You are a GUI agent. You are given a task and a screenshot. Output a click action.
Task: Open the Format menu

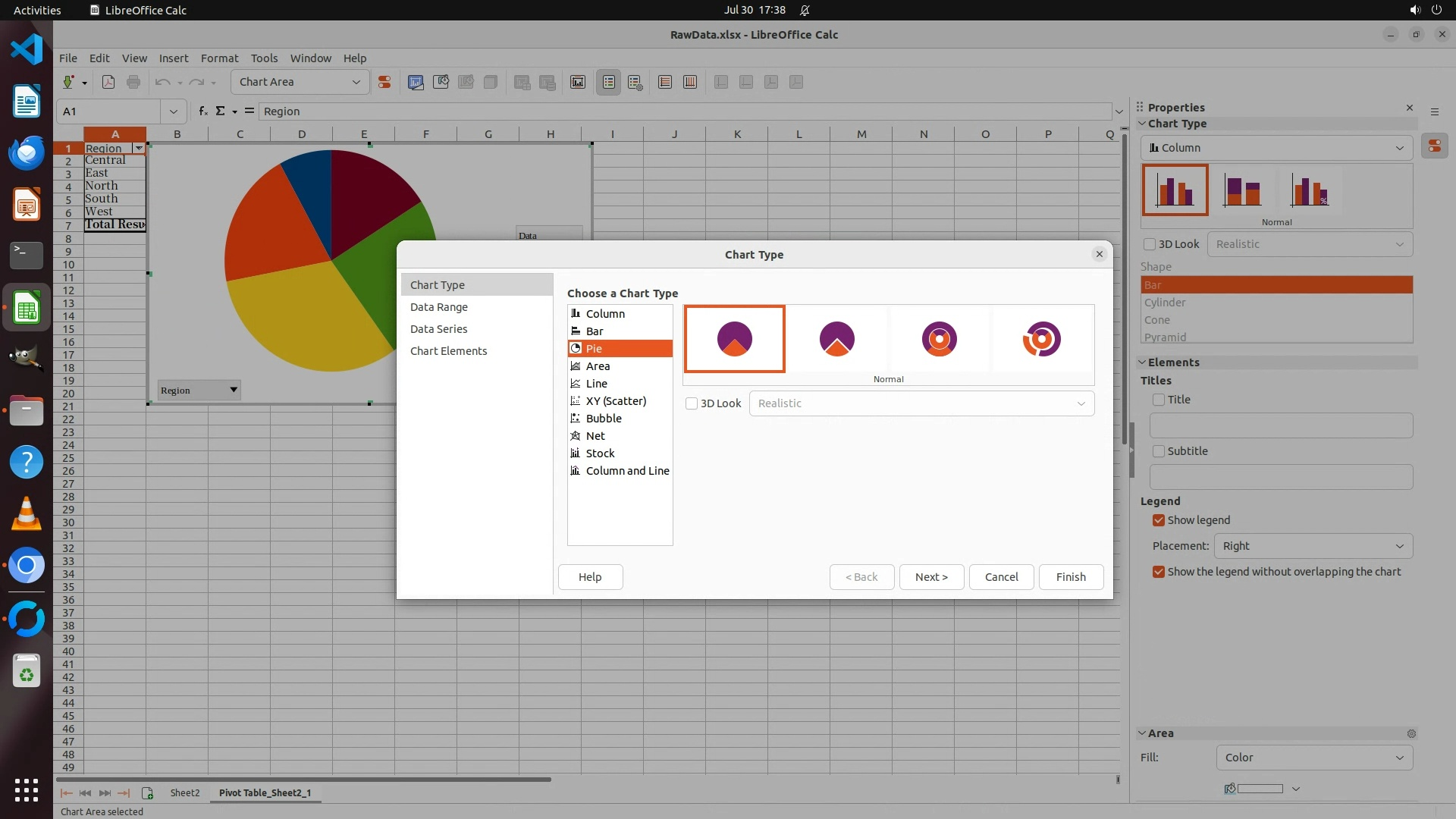(219, 58)
